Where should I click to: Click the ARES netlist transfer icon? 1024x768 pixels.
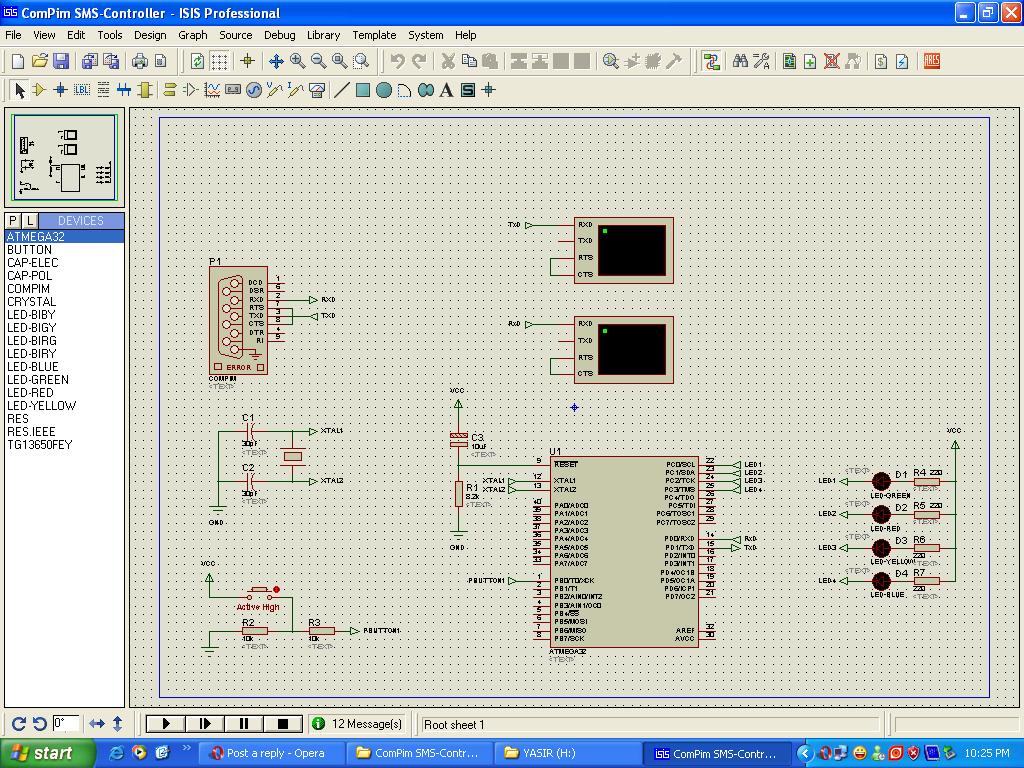(x=931, y=61)
